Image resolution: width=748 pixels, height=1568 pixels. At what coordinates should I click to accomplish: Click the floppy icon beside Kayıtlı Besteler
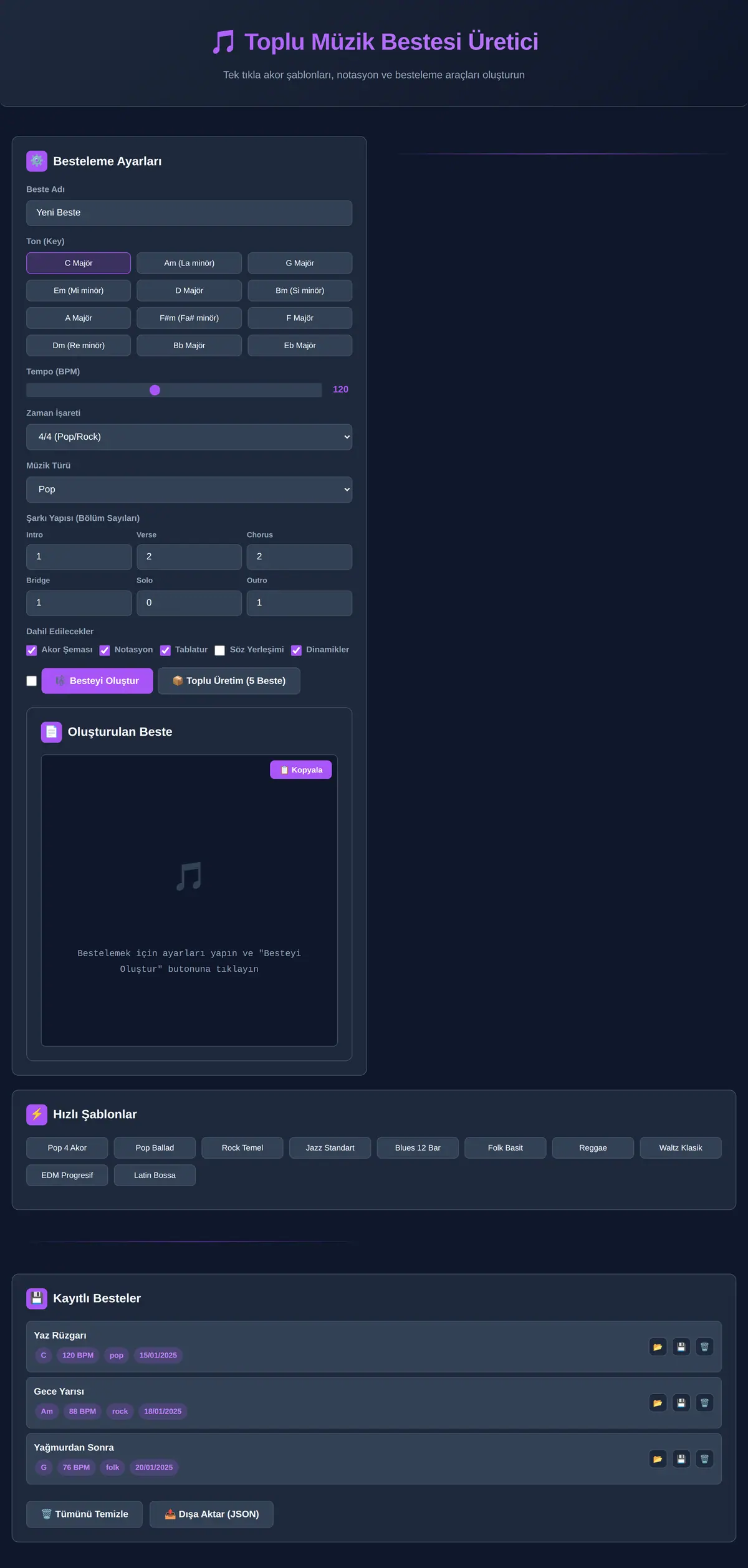click(x=37, y=1298)
